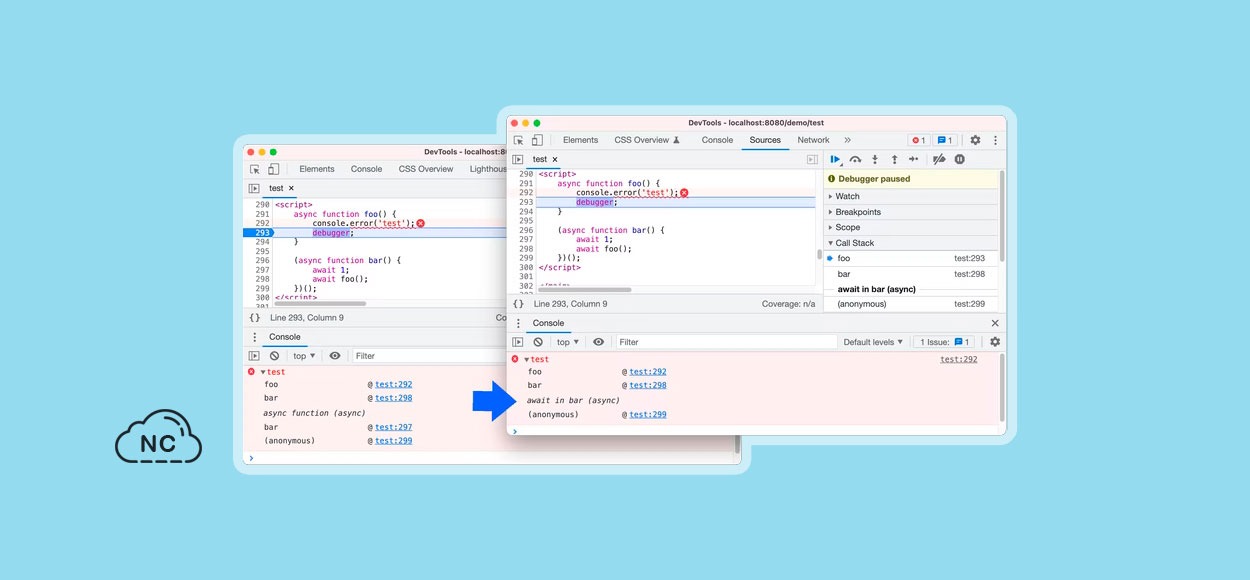
Task: Resume script execution
Action: click(836, 159)
